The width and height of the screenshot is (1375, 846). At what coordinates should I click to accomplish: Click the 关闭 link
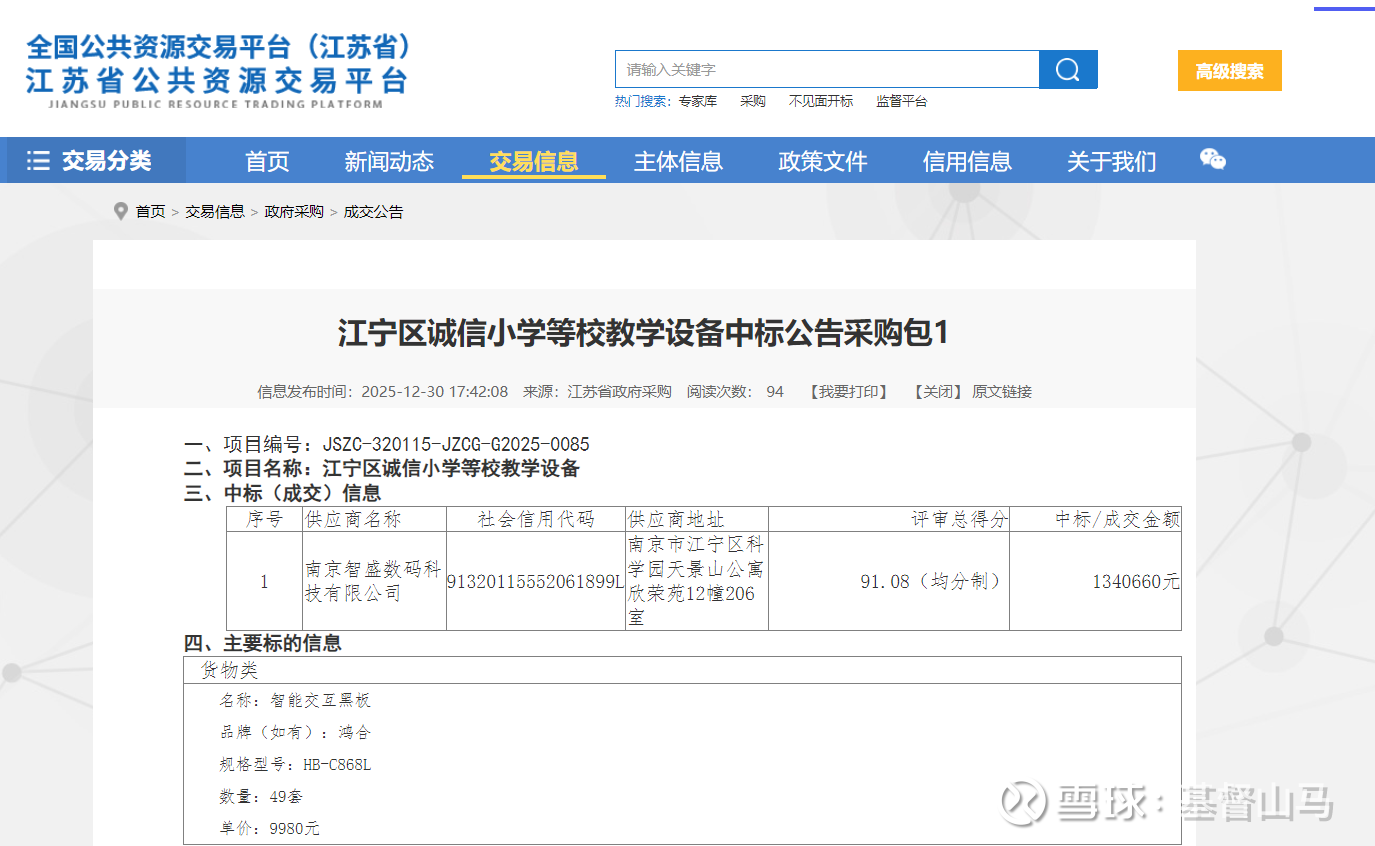coord(937,392)
